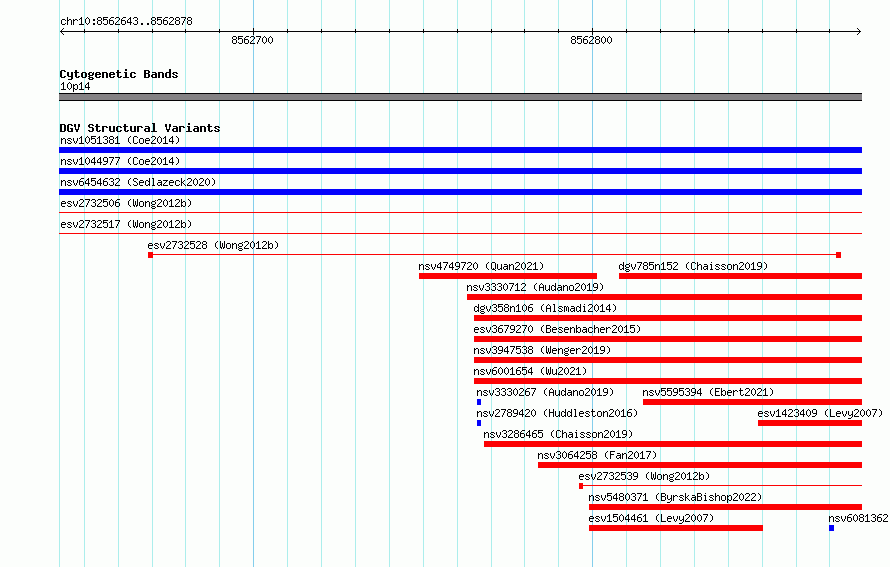Click the left arrow on the ruler
The width and height of the screenshot is (890, 567).
(x=62, y=31)
